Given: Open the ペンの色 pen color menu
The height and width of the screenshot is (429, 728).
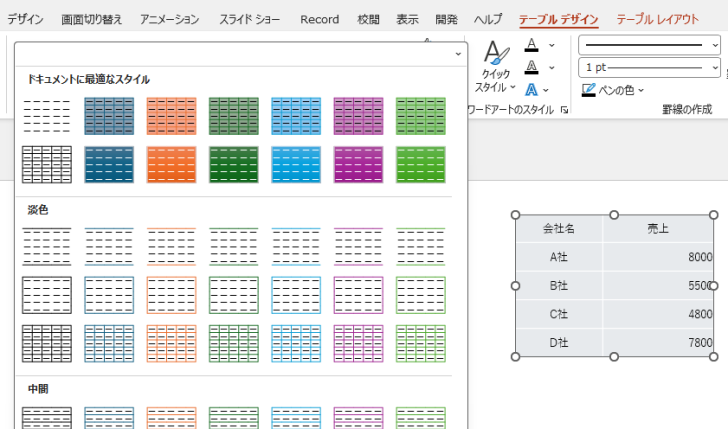Looking at the screenshot, I should point(613,90).
